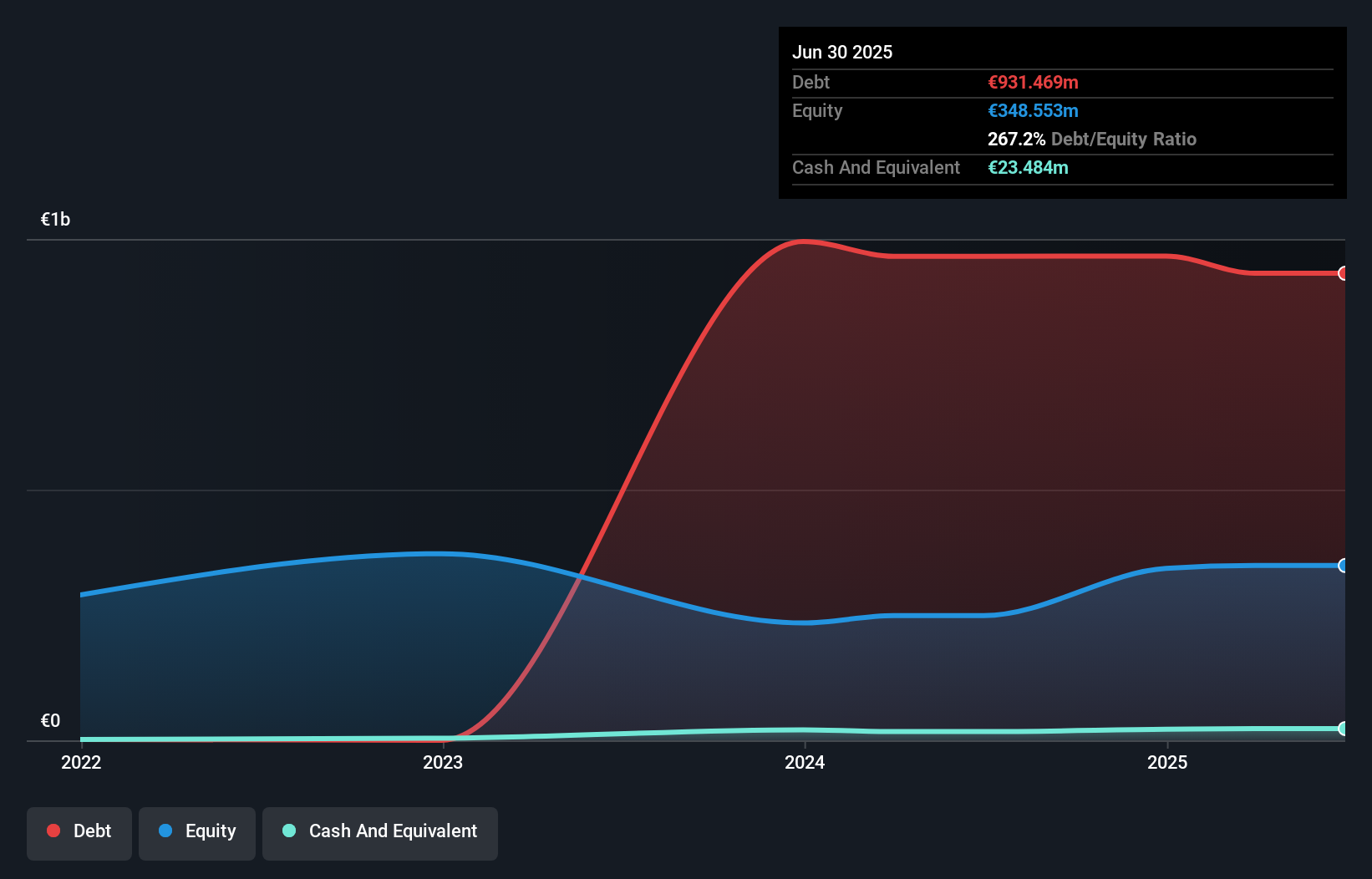Click the €931.469m debt value
This screenshot has height=879, width=1372.
pyautogui.click(x=1033, y=82)
